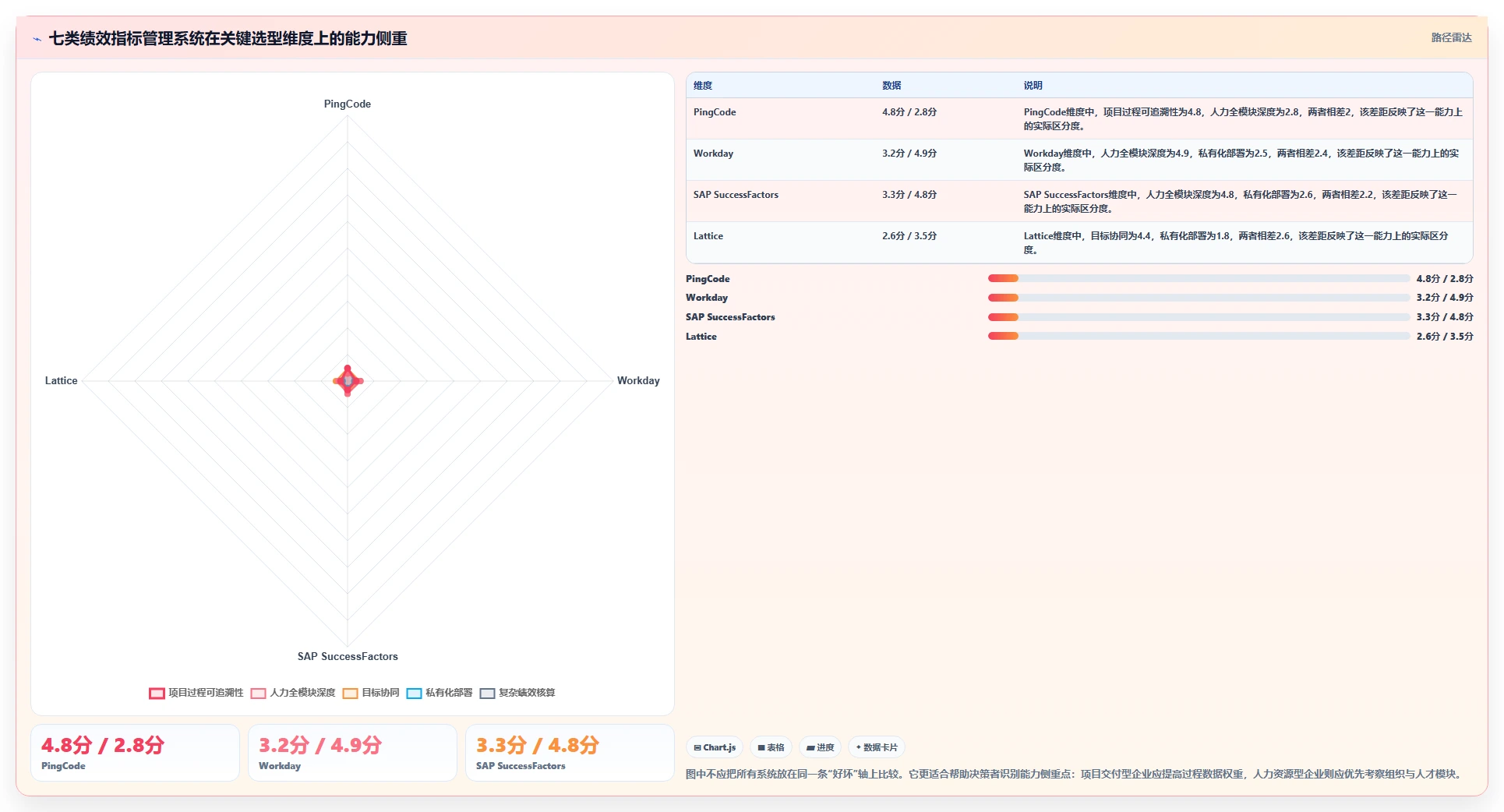Viewport: 1504px width, 812px height.
Task: Click the 3.3分 / 4.8分 value in the table
Action: click(909, 195)
